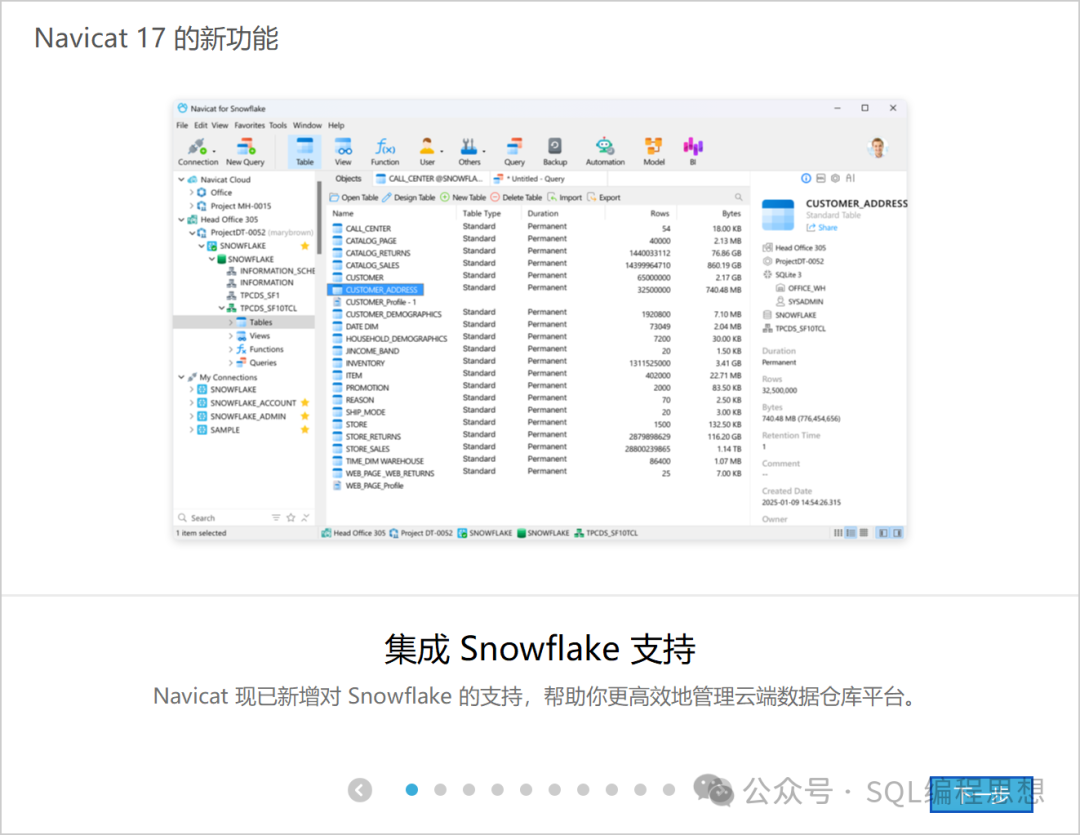Image resolution: width=1080 pixels, height=835 pixels.
Task: Open the View toolbar icon
Action: point(343,152)
